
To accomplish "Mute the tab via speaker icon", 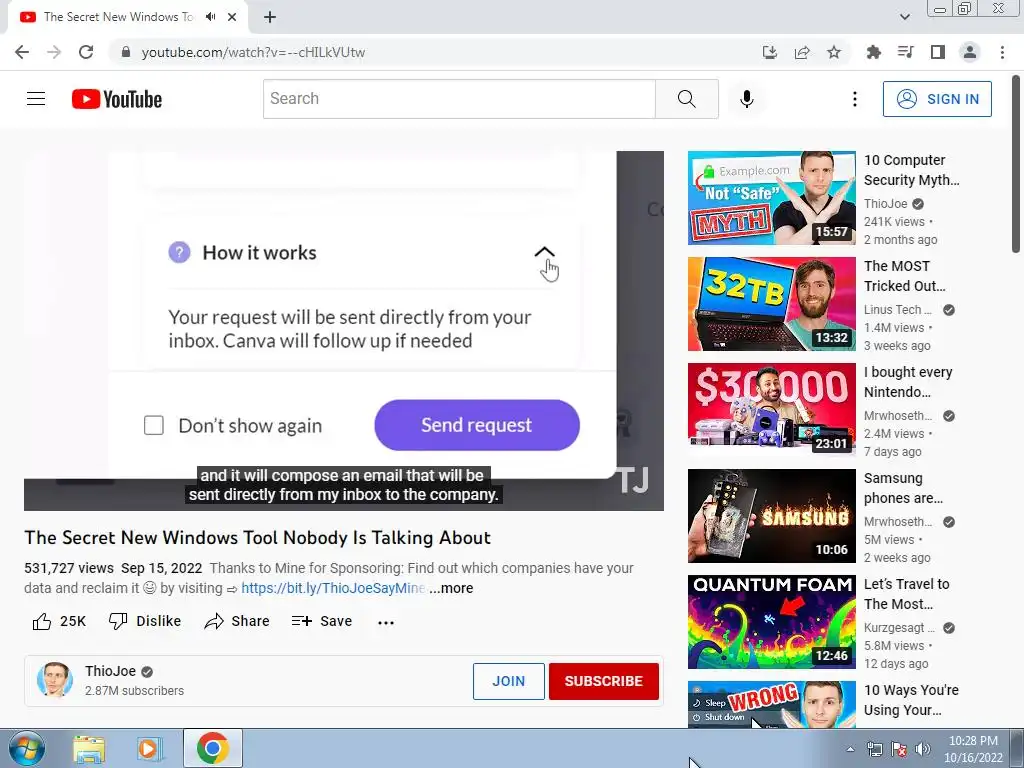I will pyautogui.click(x=210, y=17).
